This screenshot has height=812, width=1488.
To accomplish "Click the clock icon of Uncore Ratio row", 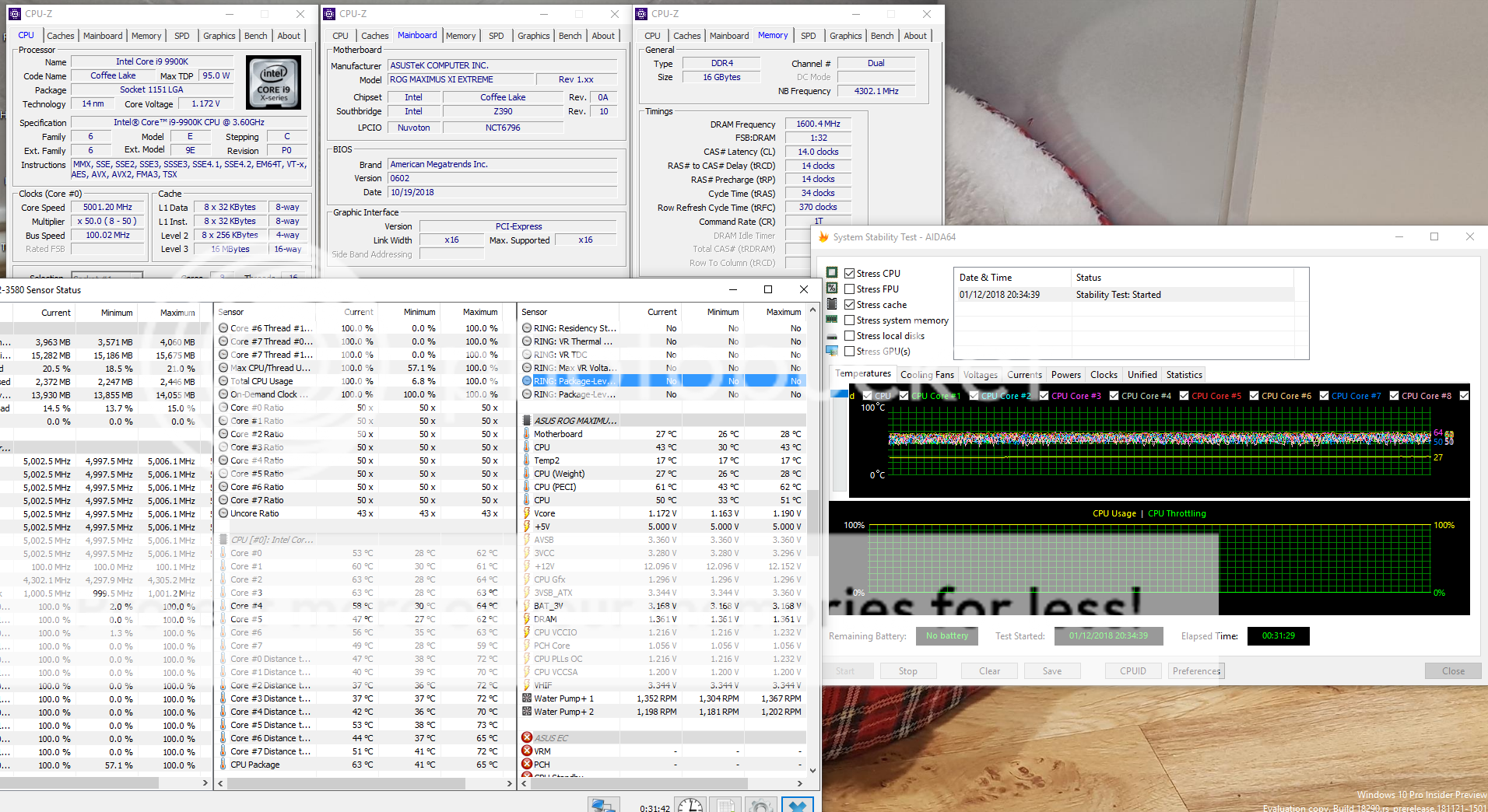I will coord(223,513).
